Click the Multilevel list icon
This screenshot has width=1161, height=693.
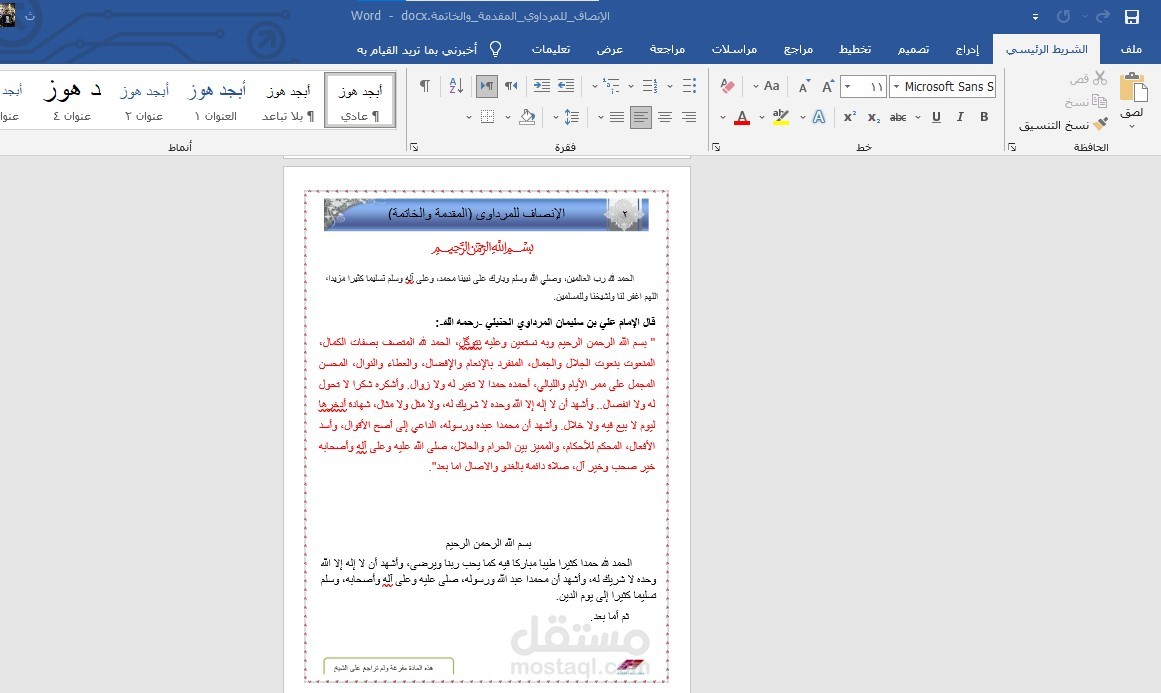(x=612, y=86)
